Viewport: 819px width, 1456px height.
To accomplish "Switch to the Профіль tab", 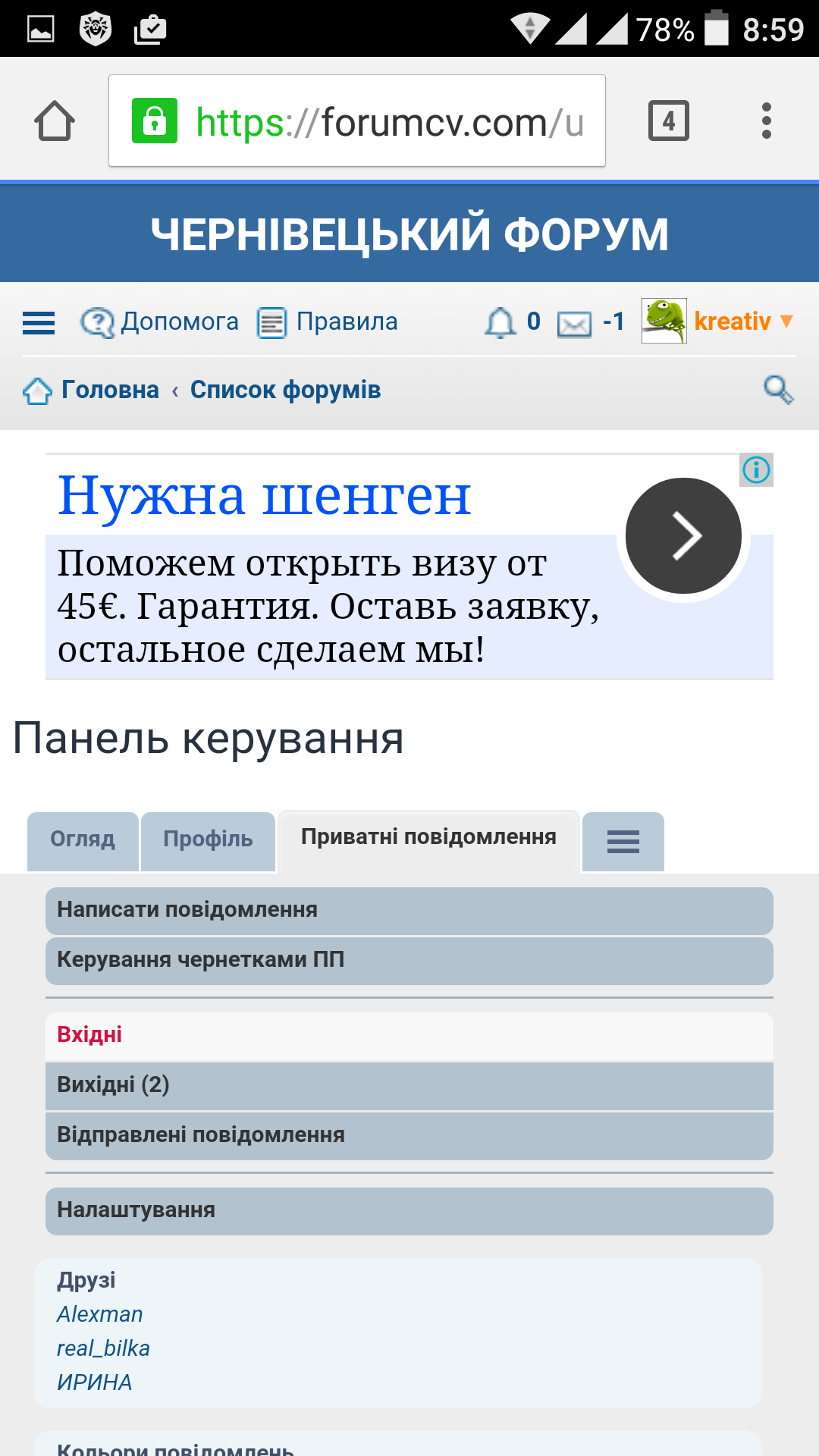I will point(208,839).
